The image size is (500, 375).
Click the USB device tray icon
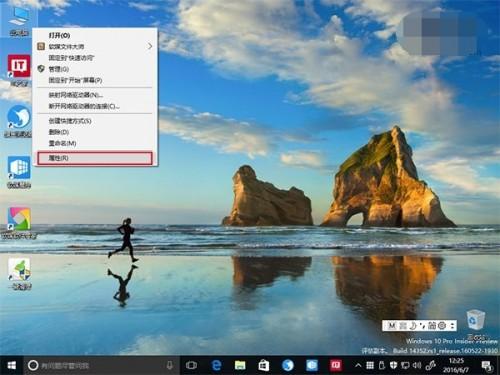[x=382, y=366]
